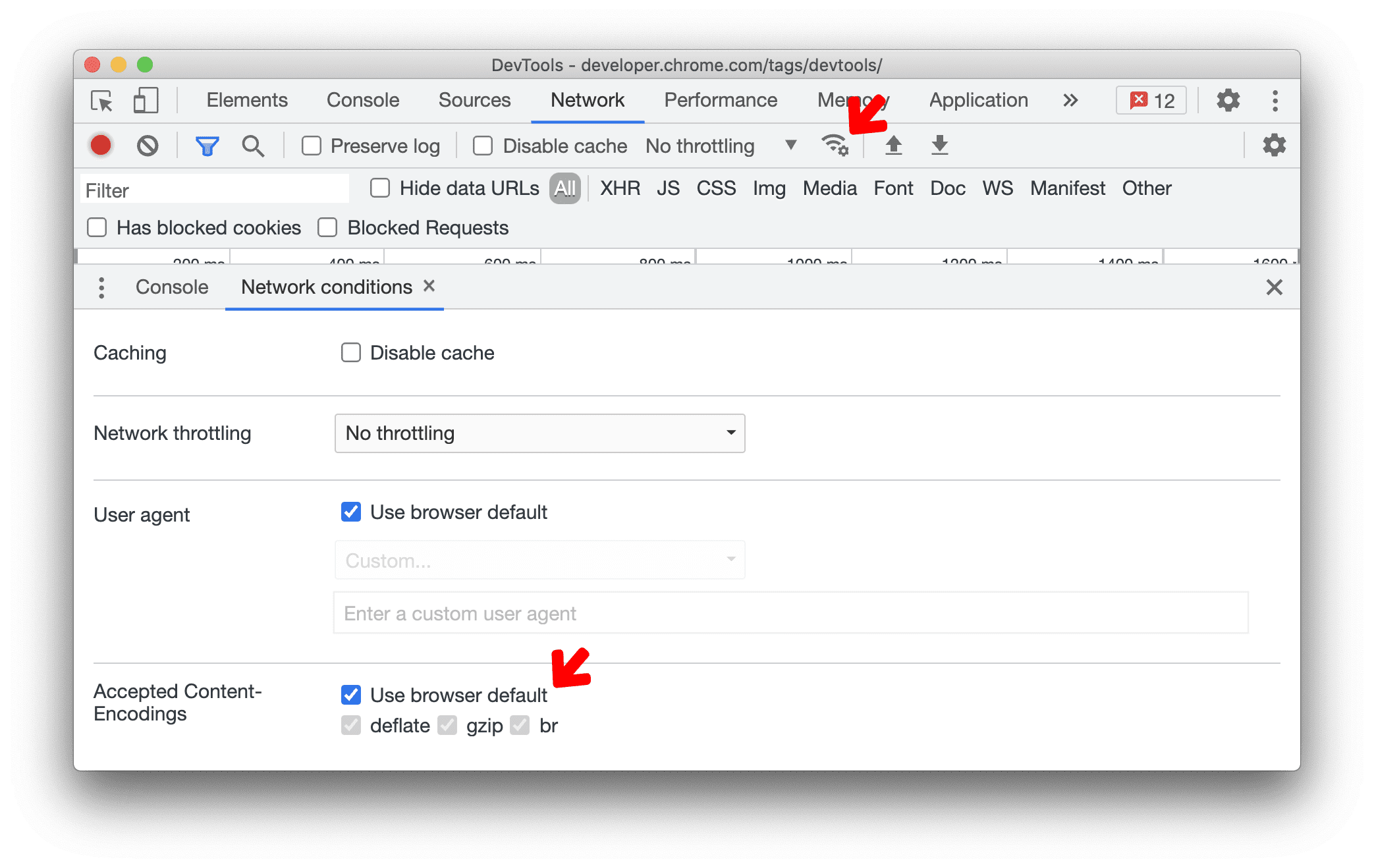Click the stop/block requests icon
The image size is (1374, 868).
tap(148, 146)
